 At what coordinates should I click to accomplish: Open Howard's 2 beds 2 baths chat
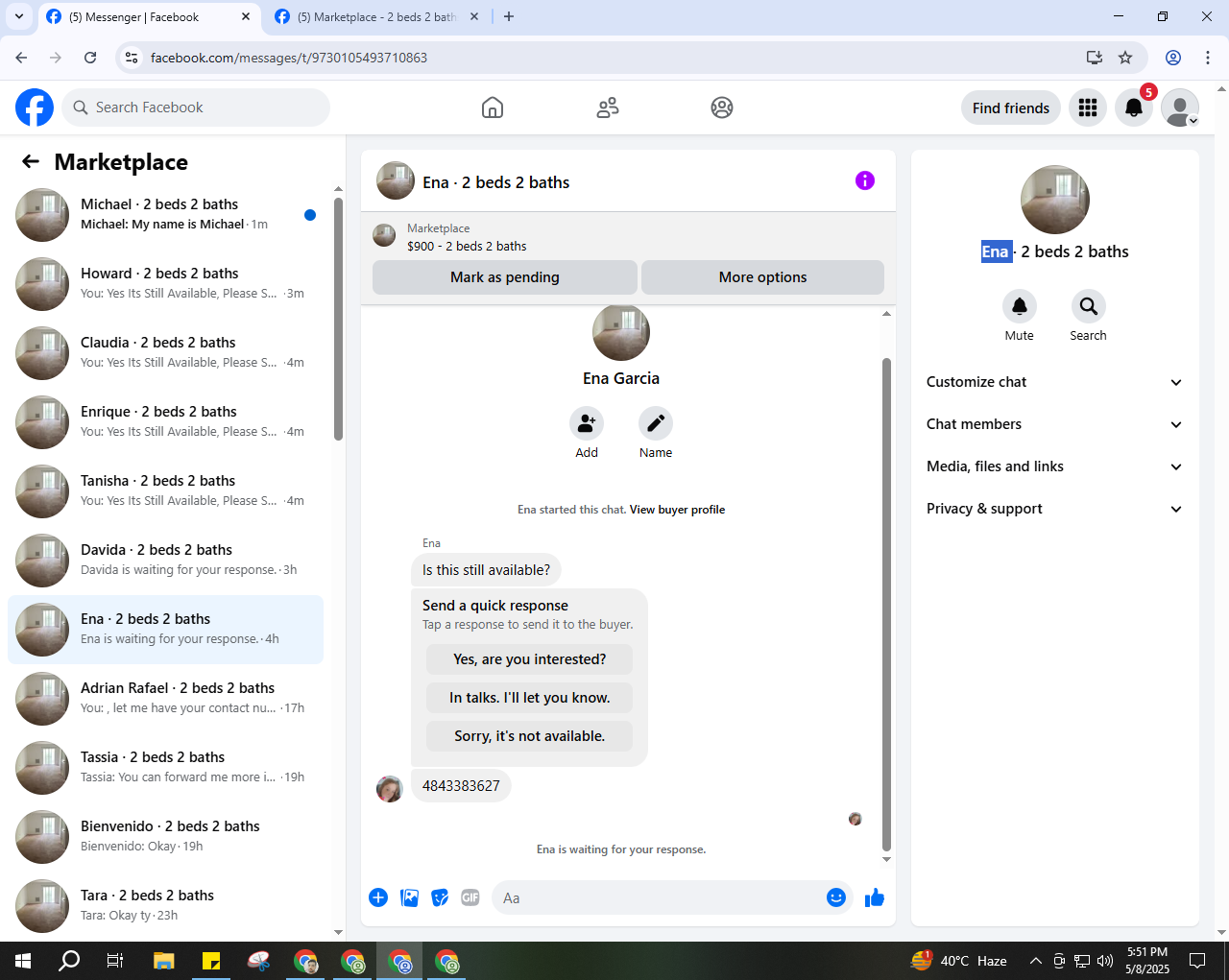click(x=165, y=284)
